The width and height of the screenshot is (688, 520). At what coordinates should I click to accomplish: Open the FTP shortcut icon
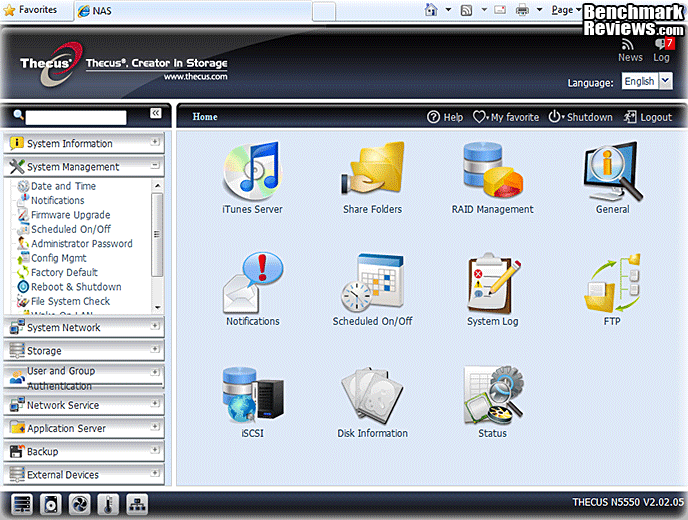pyautogui.click(x=612, y=283)
